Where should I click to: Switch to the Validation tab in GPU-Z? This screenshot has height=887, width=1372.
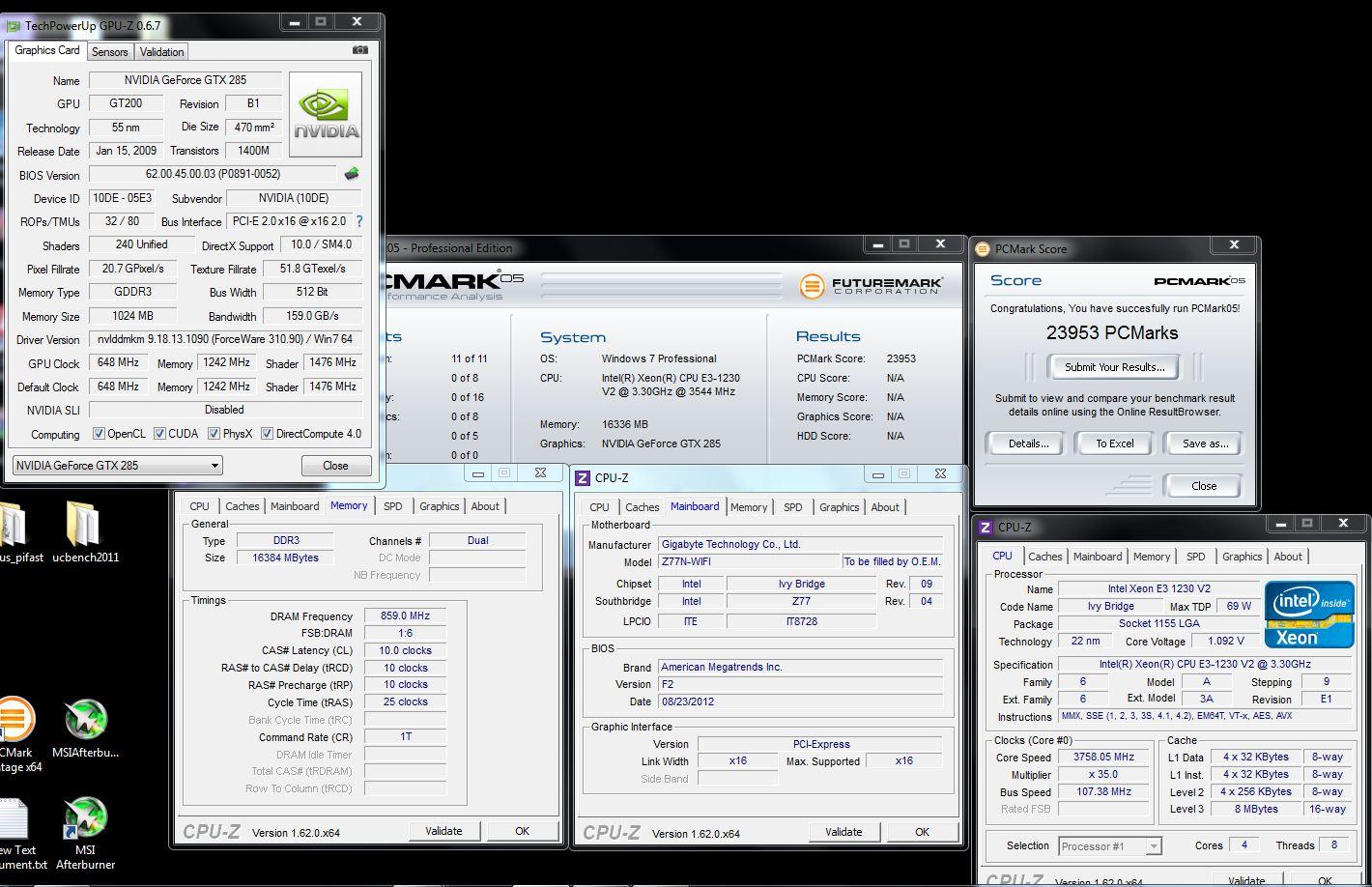[x=161, y=52]
